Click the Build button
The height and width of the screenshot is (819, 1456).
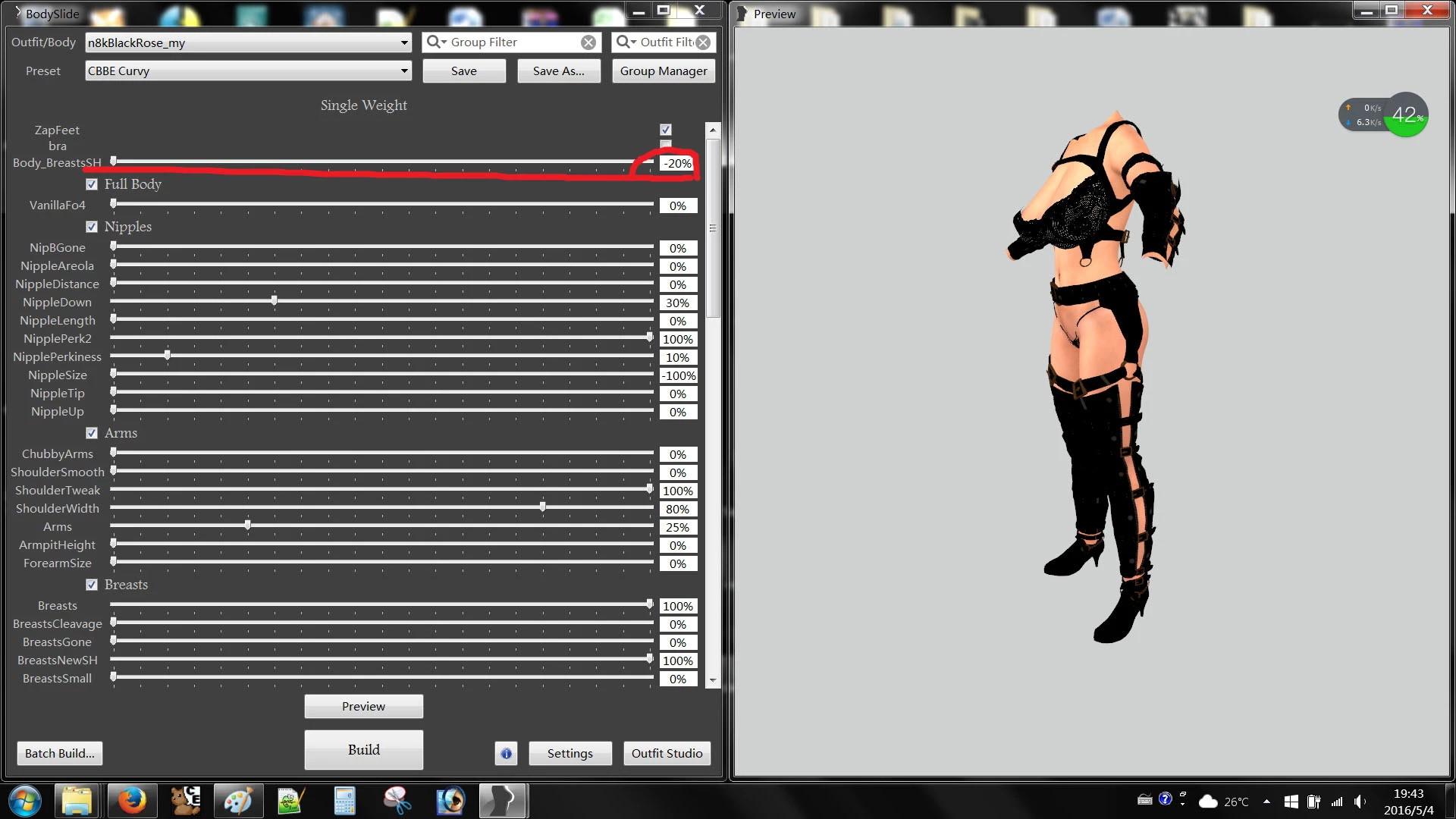tap(364, 750)
